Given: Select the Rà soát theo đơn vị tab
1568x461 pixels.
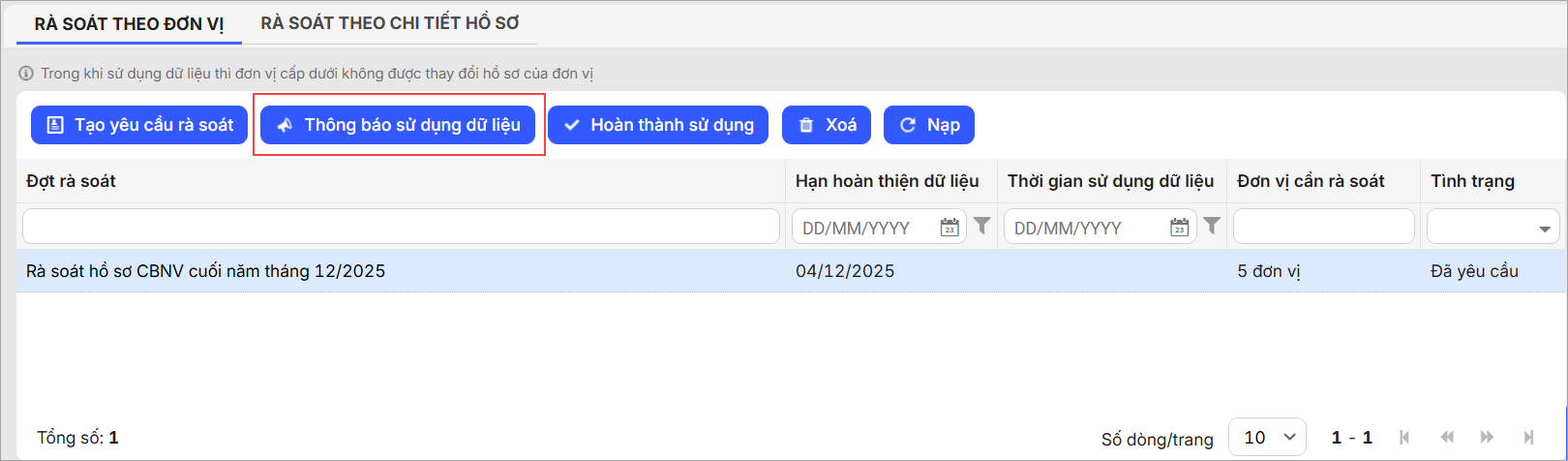Looking at the screenshot, I should 129,23.
